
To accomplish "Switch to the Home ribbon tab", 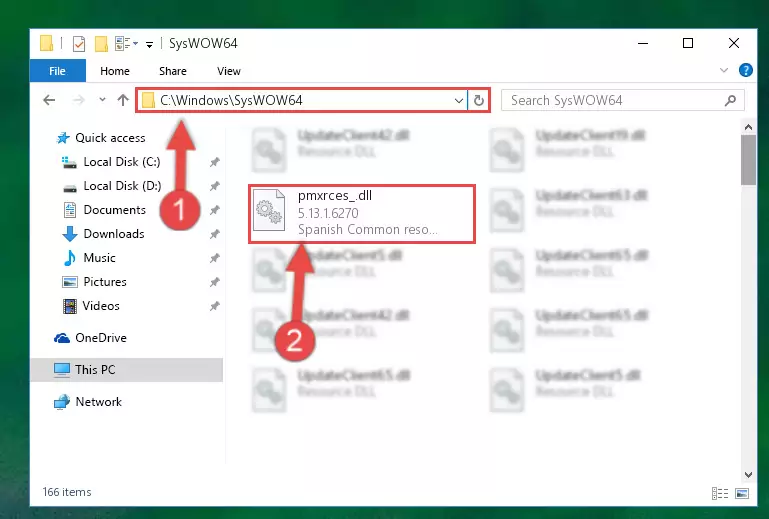I will click(115, 71).
